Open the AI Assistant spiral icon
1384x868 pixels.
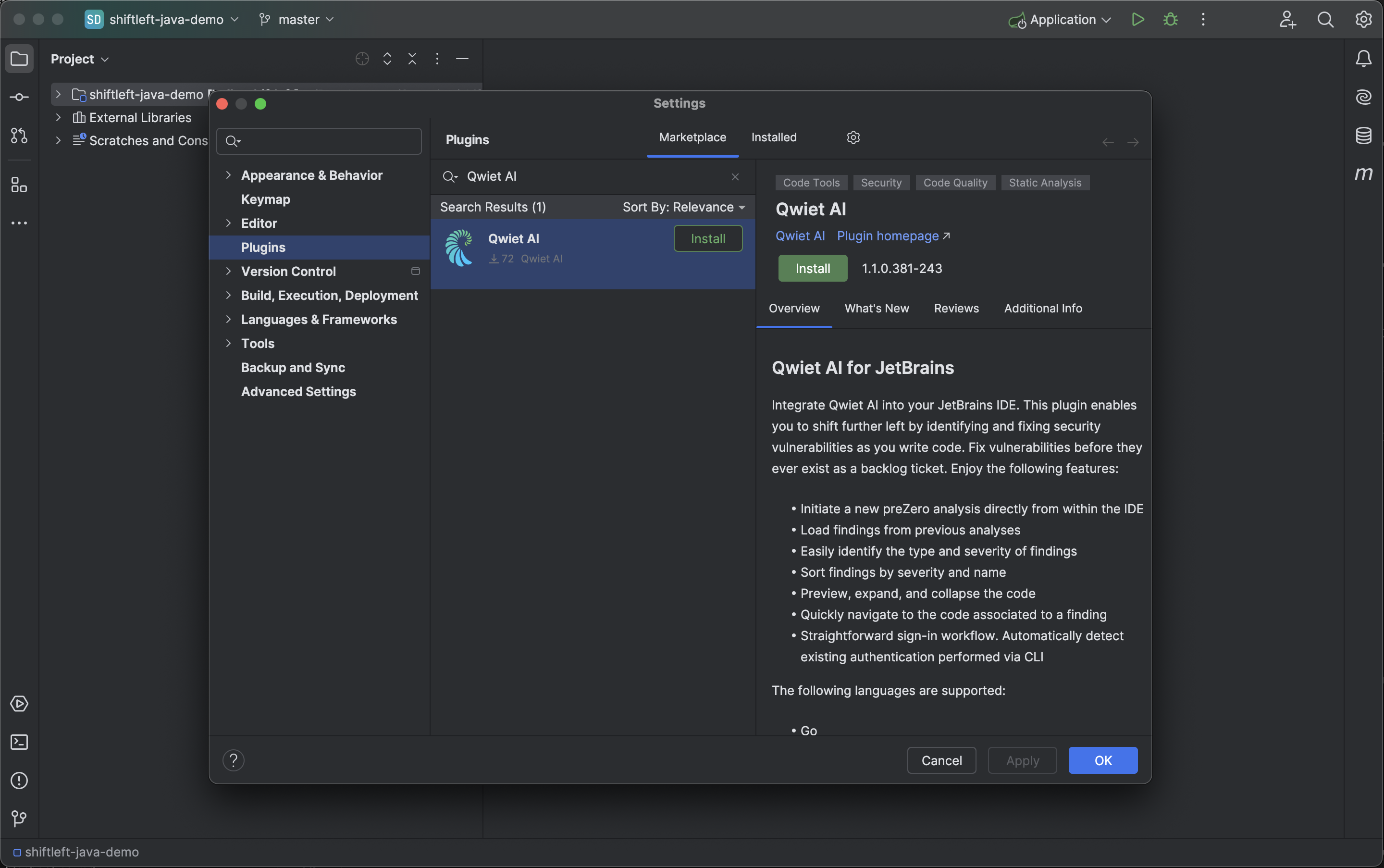[x=1363, y=97]
